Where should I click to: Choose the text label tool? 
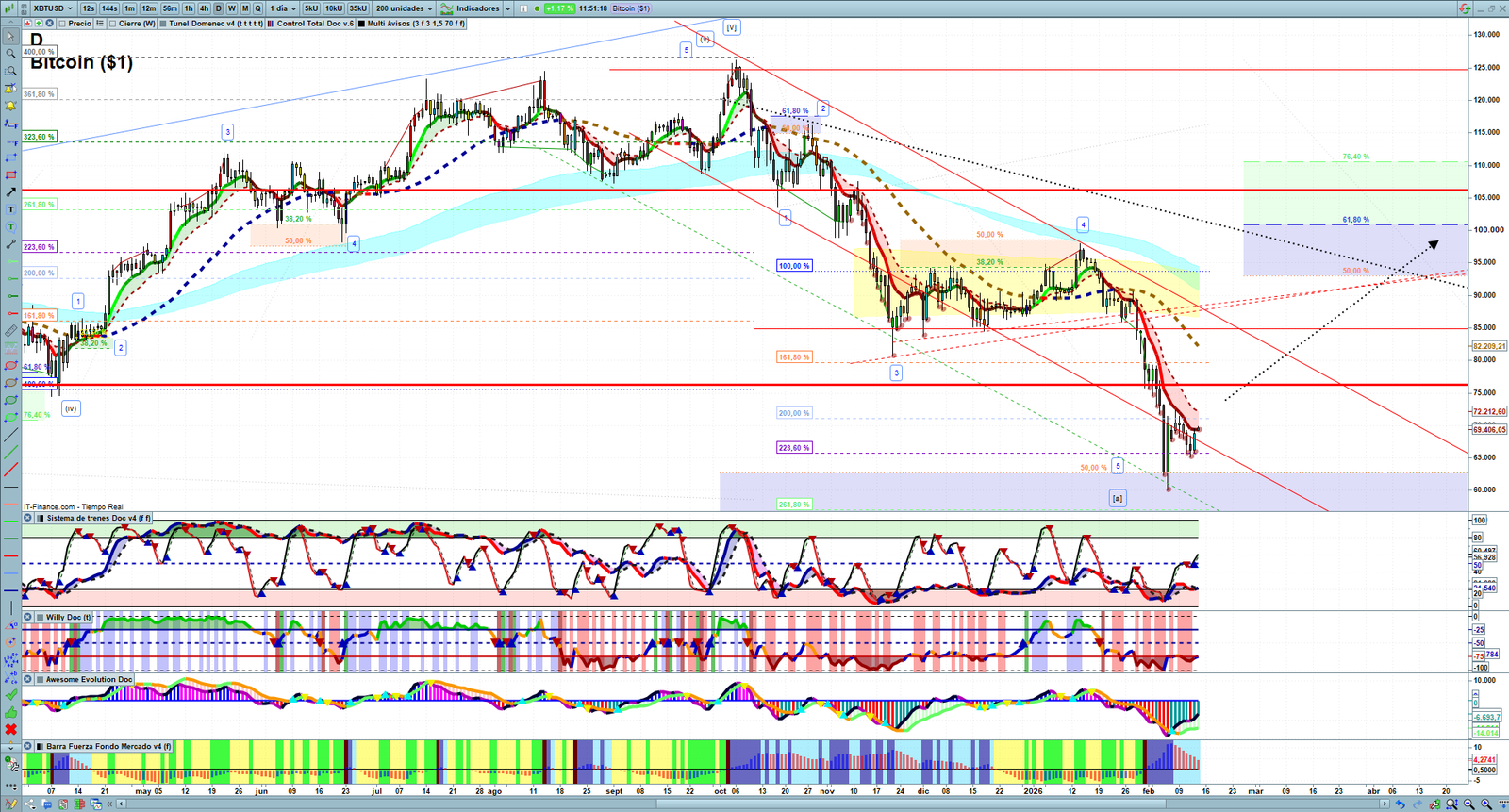[x=10, y=209]
